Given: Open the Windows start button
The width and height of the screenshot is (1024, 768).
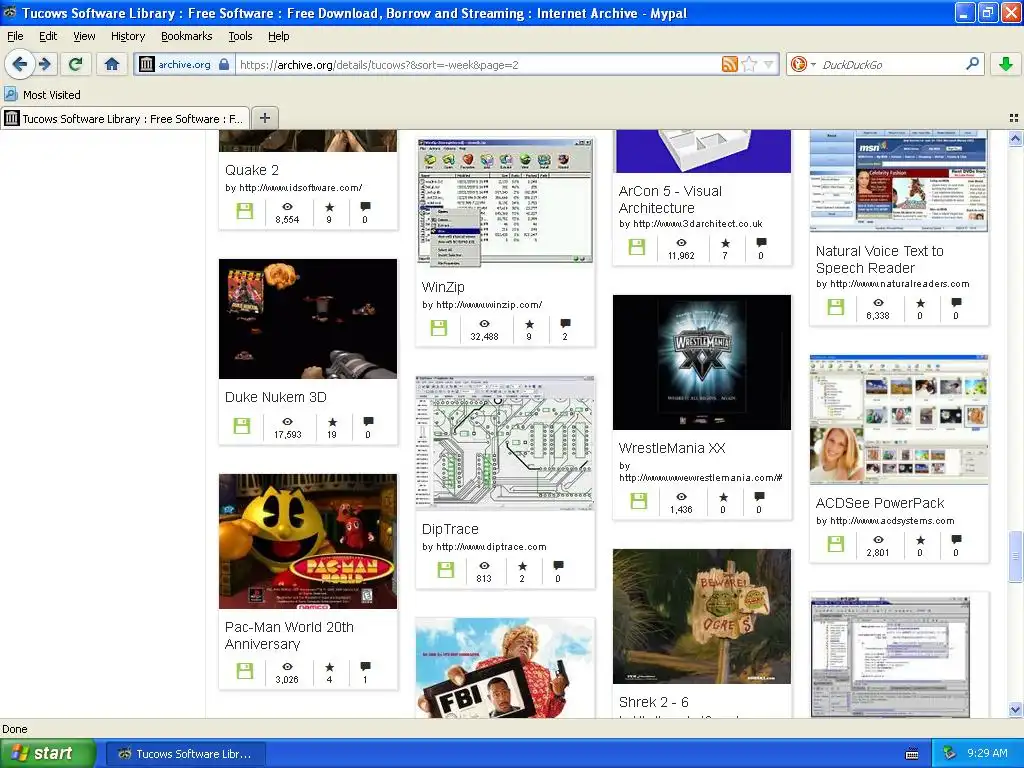Looking at the screenshot, I should 48,753.
